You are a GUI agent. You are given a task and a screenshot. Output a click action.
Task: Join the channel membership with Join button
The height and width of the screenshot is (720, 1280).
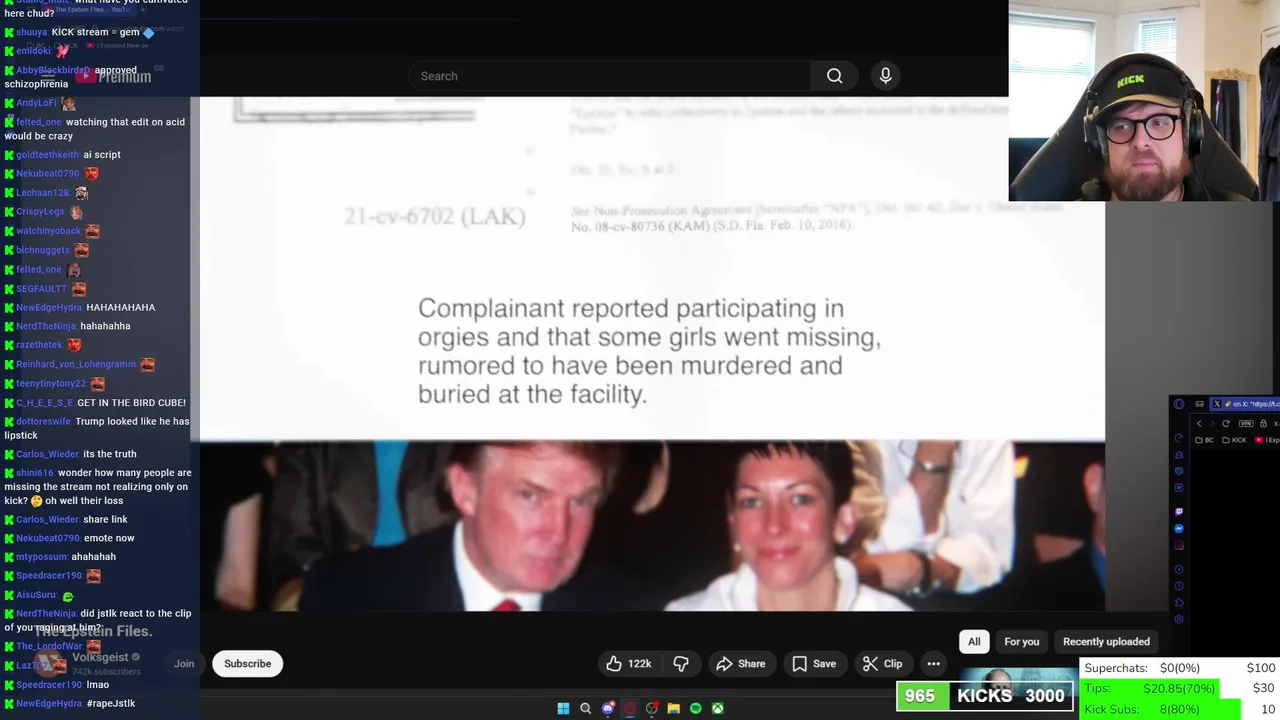tap(184, 663)
